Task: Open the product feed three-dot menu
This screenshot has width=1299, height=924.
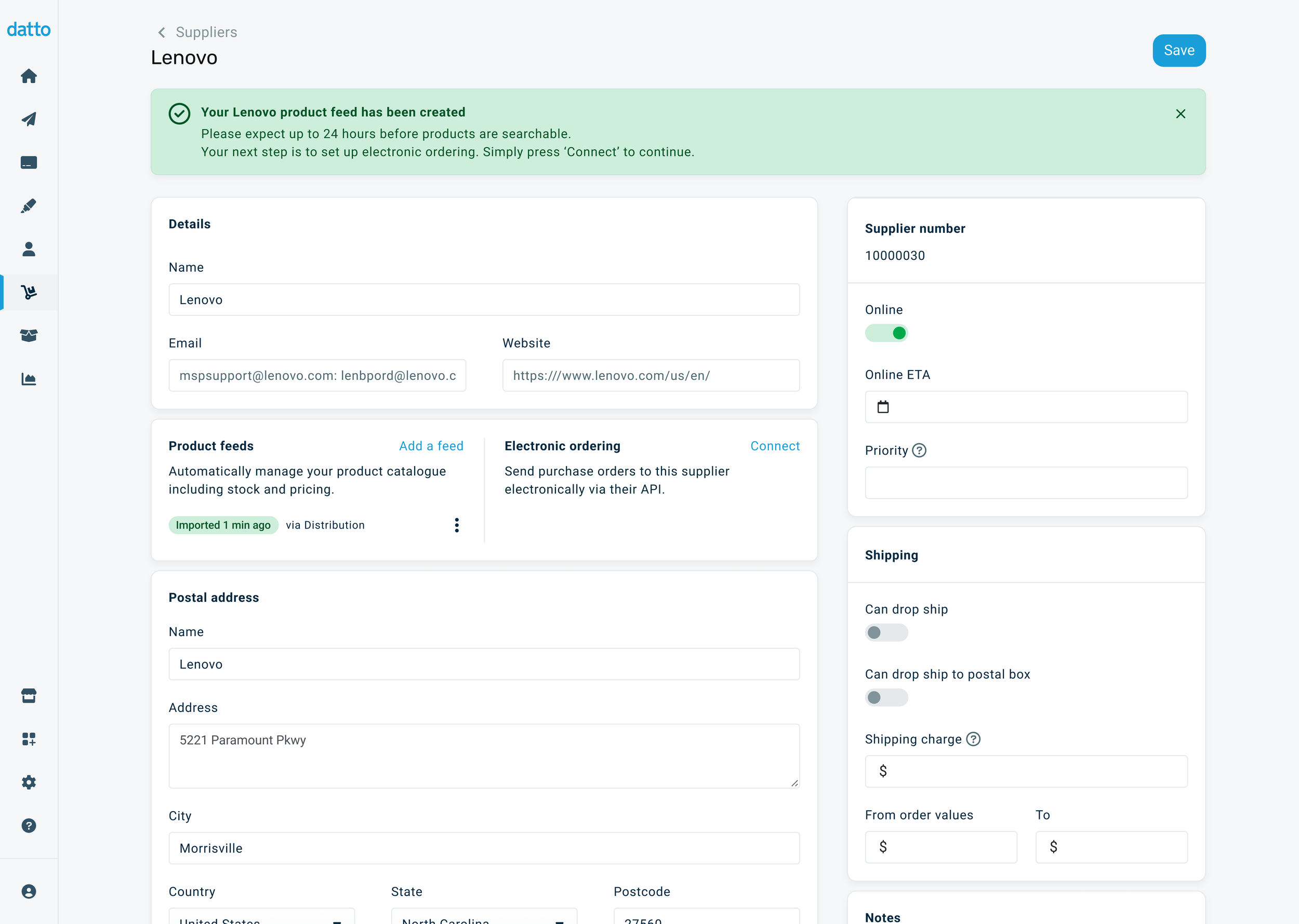Action: point(457,525)
